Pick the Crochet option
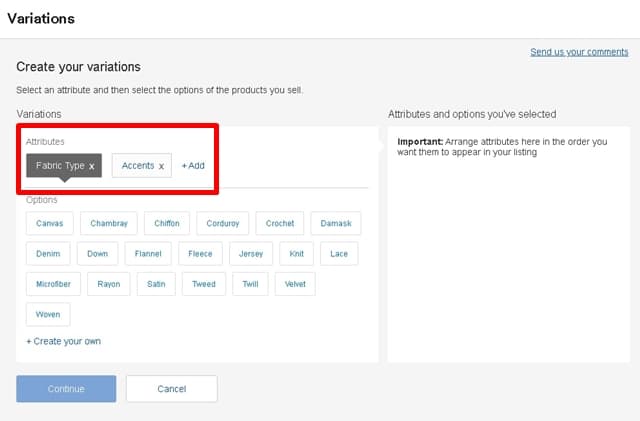 [280, 224]
